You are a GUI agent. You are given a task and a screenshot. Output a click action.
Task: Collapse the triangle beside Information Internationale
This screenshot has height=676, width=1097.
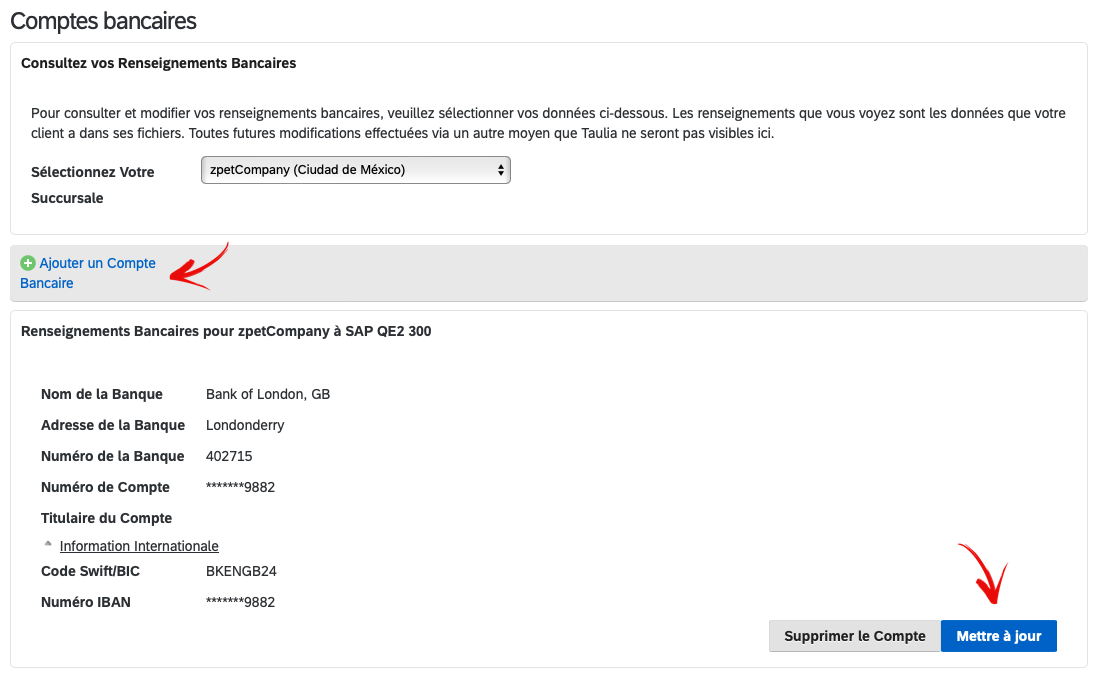(48, 544)
